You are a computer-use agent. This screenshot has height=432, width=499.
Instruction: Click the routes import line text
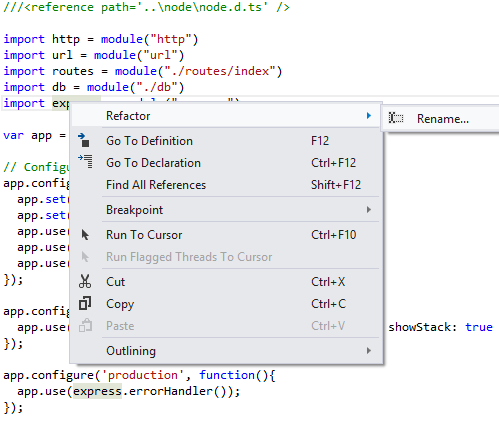point(143,71)
